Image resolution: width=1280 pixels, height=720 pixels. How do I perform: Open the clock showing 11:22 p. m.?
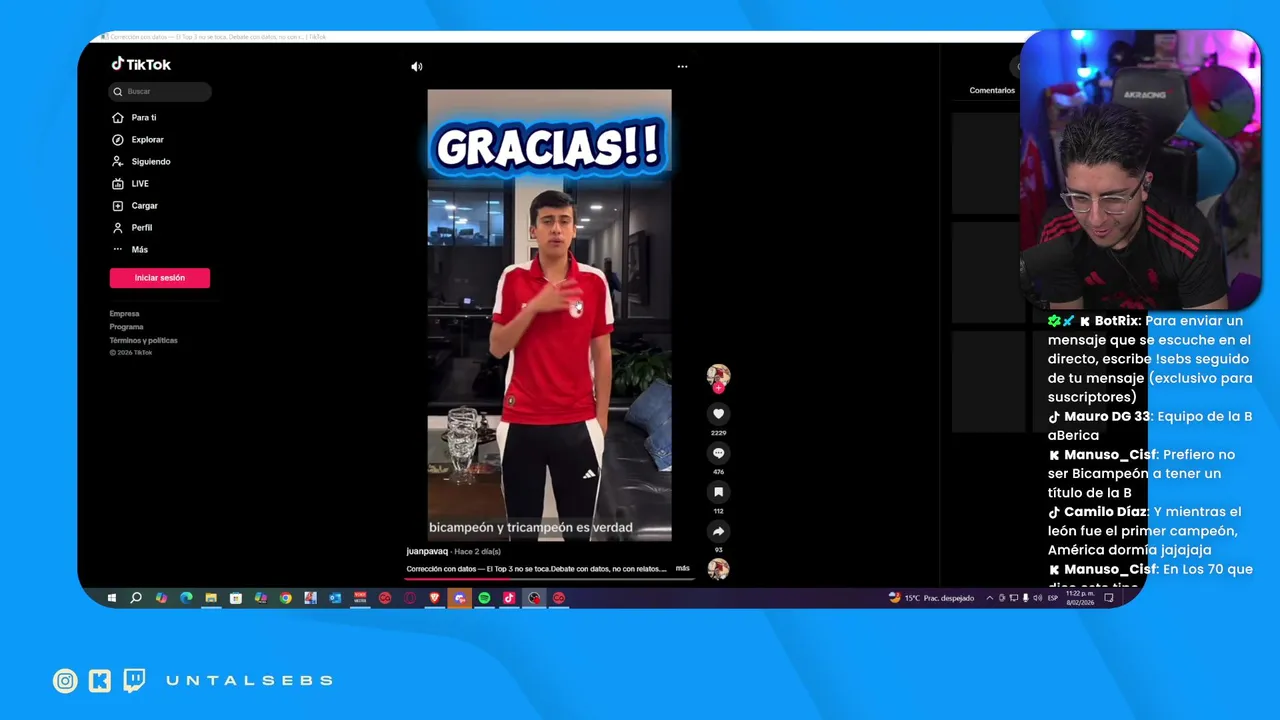tap(1080, 598)
